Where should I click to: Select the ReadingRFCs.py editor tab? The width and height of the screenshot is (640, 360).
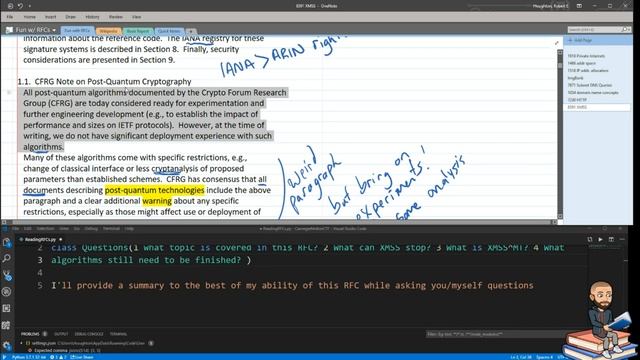point(40,240)
